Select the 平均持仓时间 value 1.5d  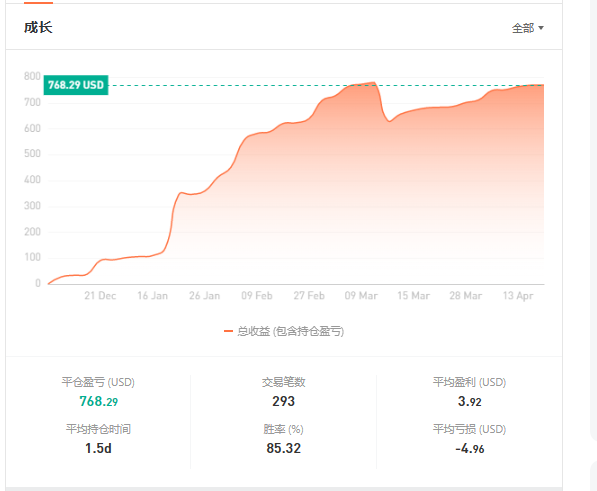(x=98, y=448)
